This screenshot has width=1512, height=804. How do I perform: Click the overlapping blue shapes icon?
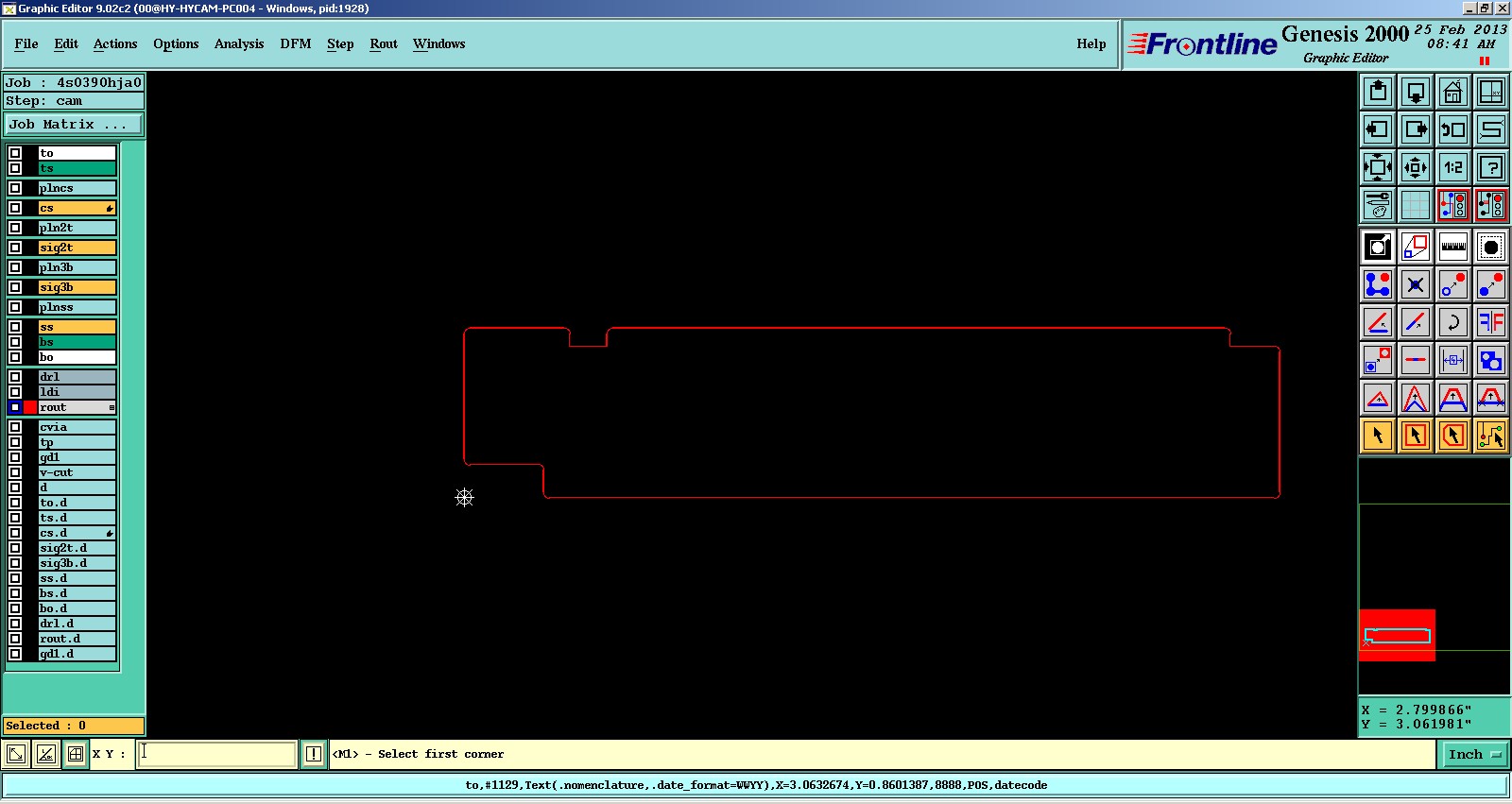(1491, 360)
